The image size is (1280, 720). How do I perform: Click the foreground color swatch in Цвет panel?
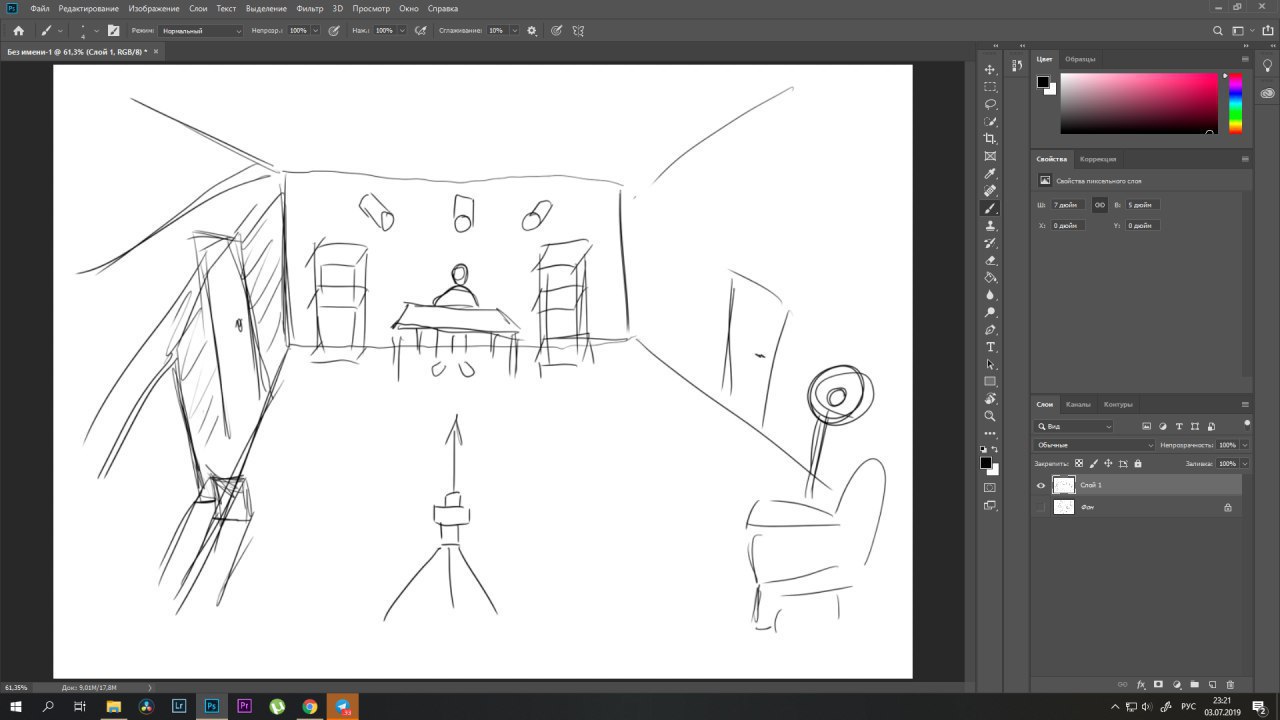pos(1043,82)
